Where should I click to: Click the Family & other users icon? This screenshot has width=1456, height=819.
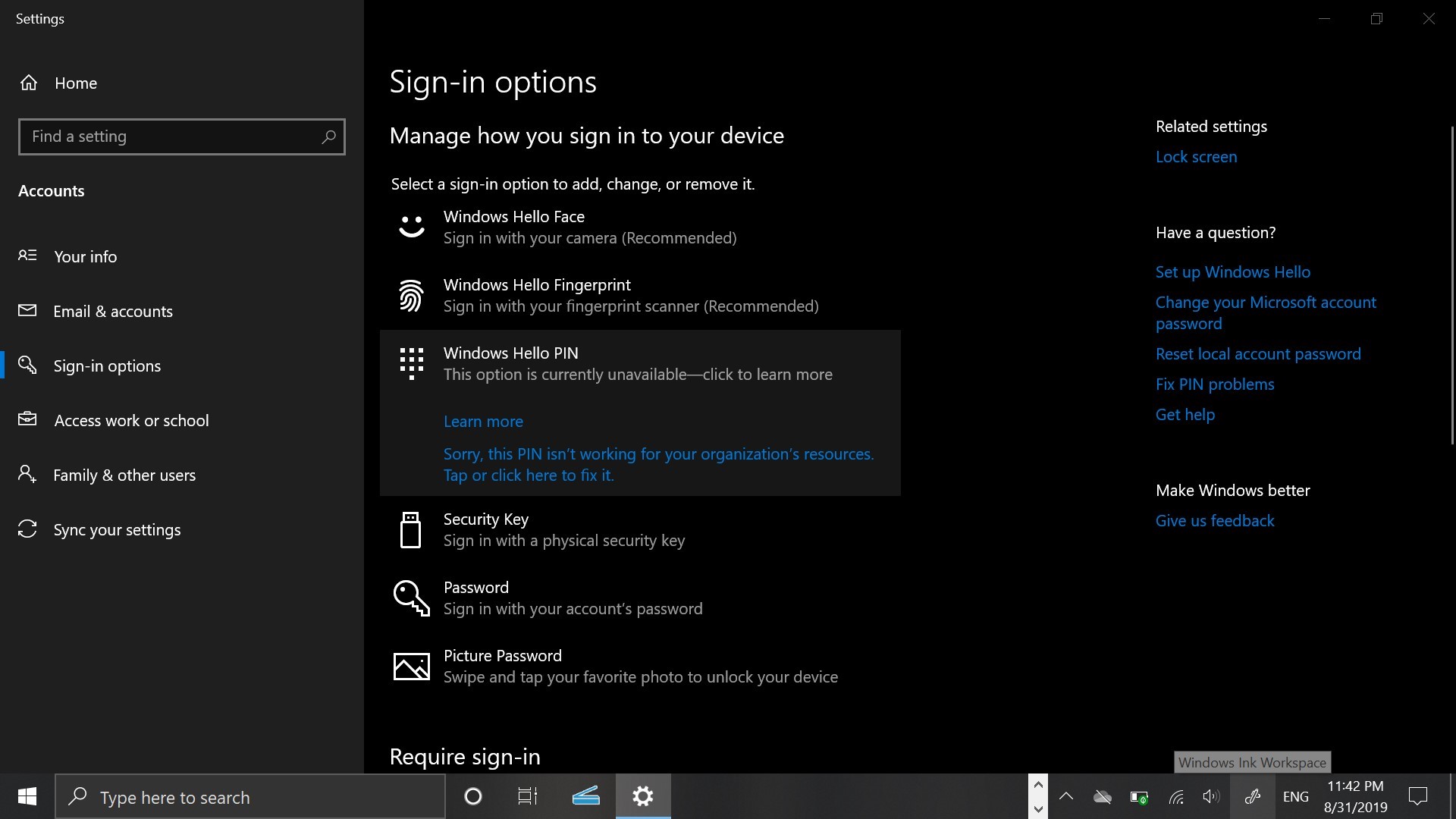[27, 474]
